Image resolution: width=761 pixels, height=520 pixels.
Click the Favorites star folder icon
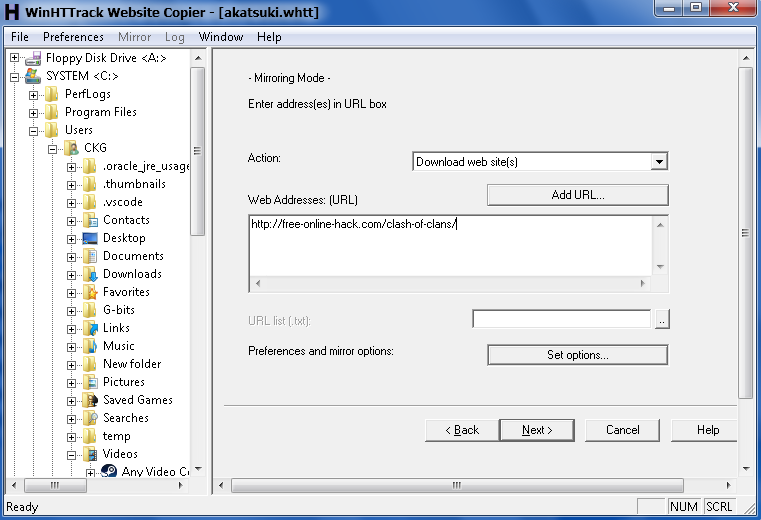pos(90,292)
